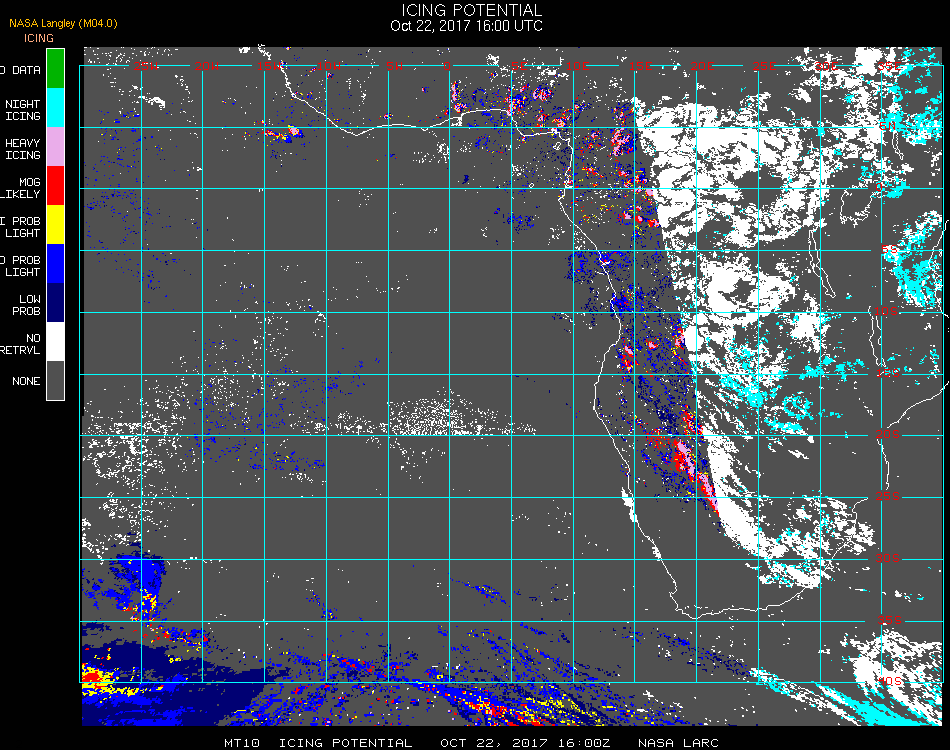This screenshot has width=950, height=750.
Task: Click the yellow HI PROB LIGHT swatch
Action: 55,225
